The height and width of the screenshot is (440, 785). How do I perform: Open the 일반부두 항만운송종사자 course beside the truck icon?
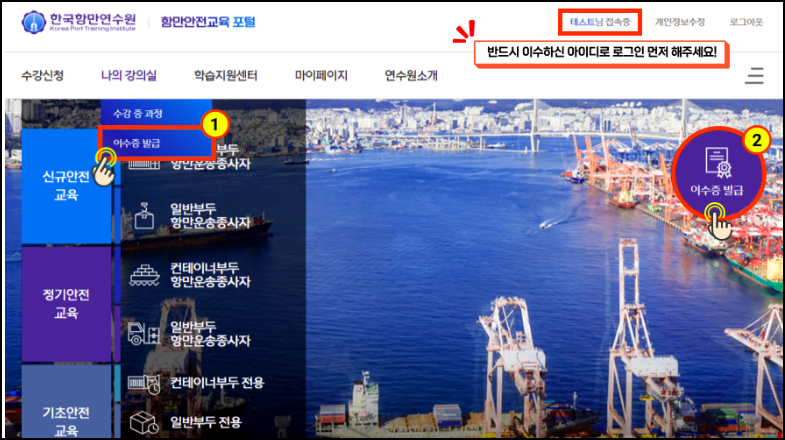[210, 334]
